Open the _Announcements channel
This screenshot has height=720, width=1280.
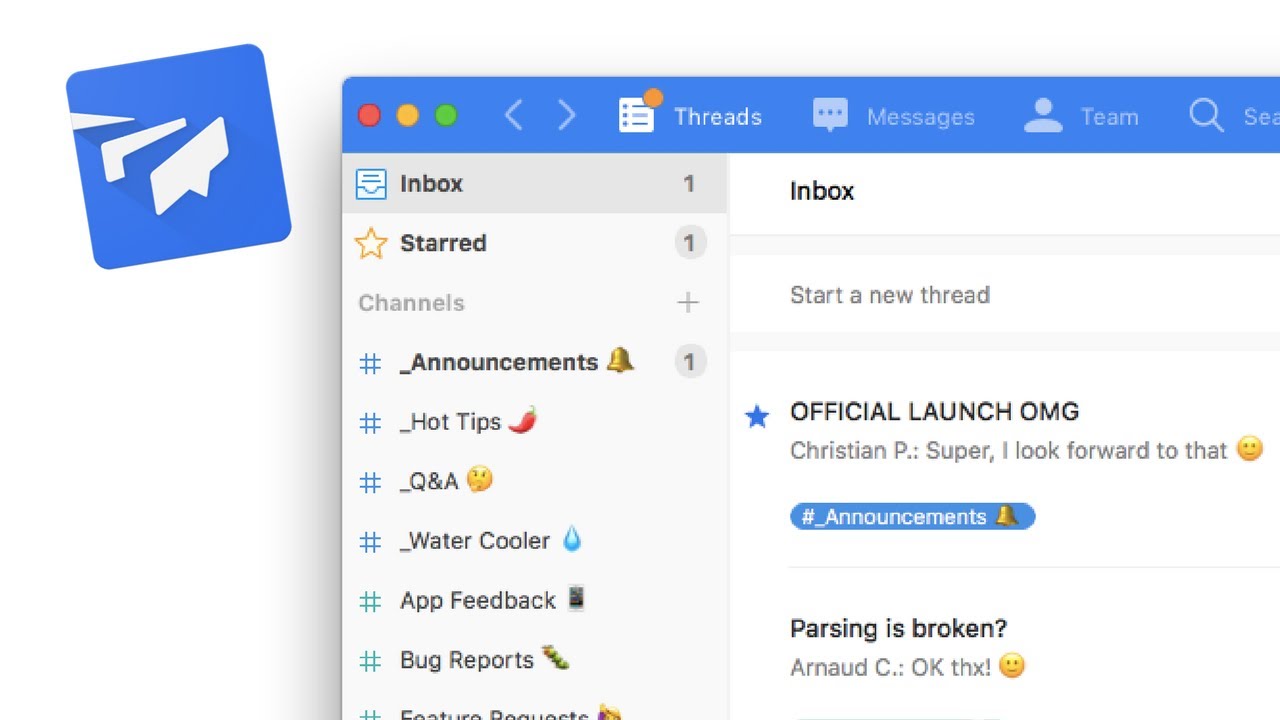534,362
